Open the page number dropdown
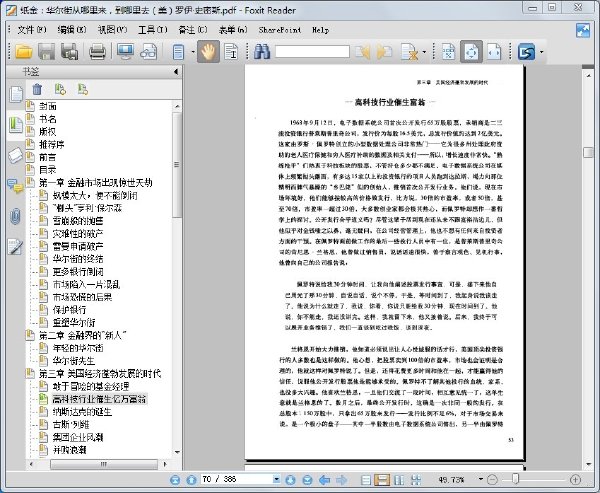 (276, 479)
